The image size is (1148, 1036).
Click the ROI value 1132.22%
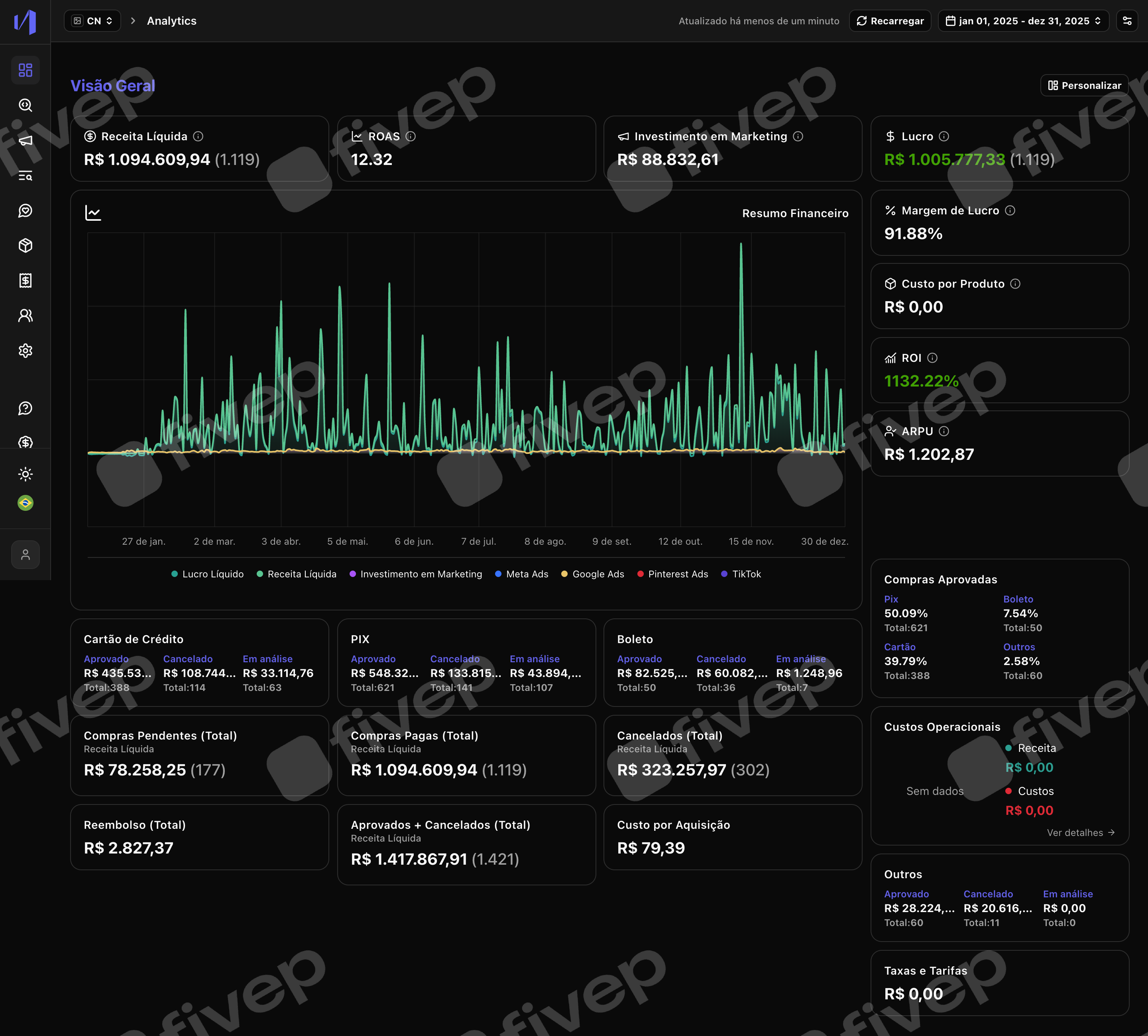(921, 381)
